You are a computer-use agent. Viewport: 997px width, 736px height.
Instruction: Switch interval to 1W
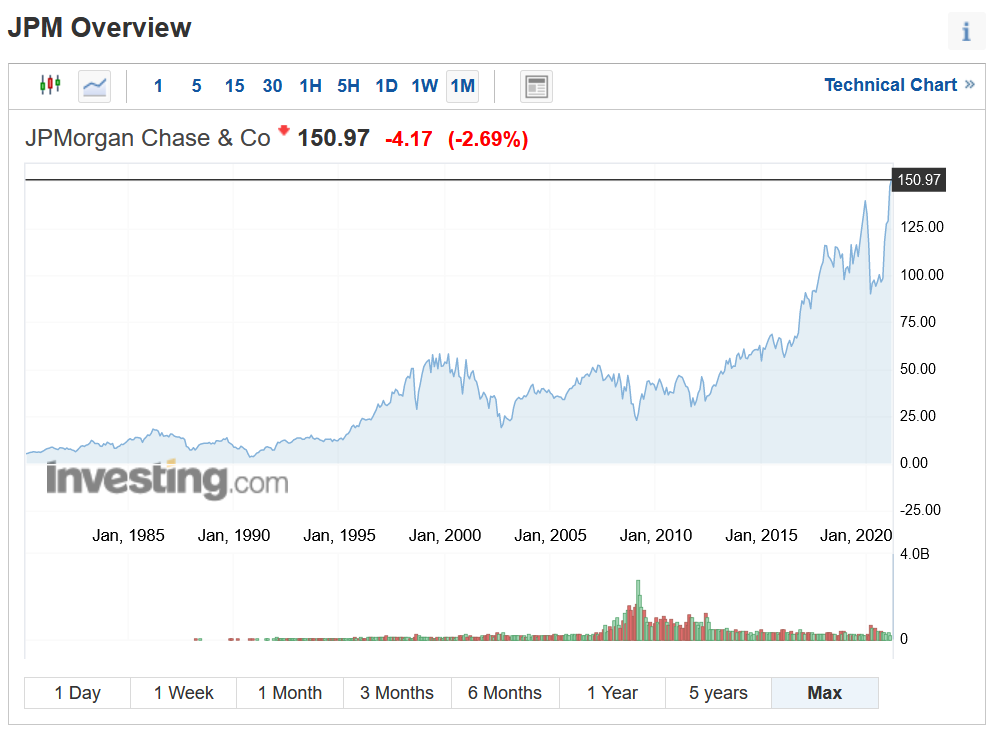pos(425,86)
